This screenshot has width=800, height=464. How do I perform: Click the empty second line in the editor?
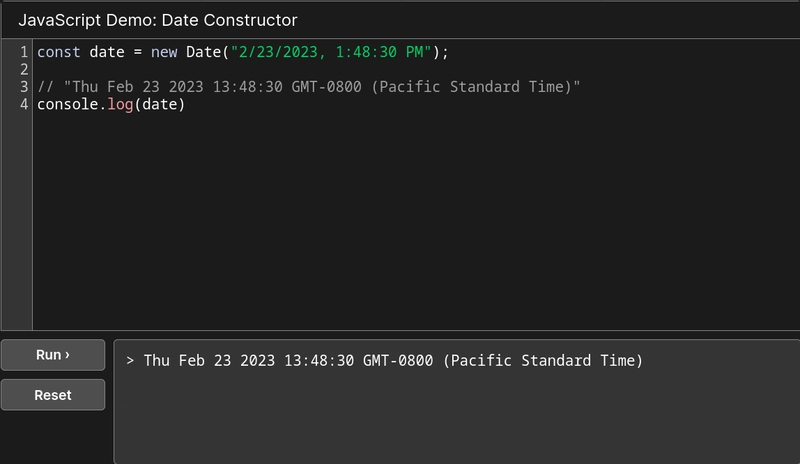pos(300,69)
